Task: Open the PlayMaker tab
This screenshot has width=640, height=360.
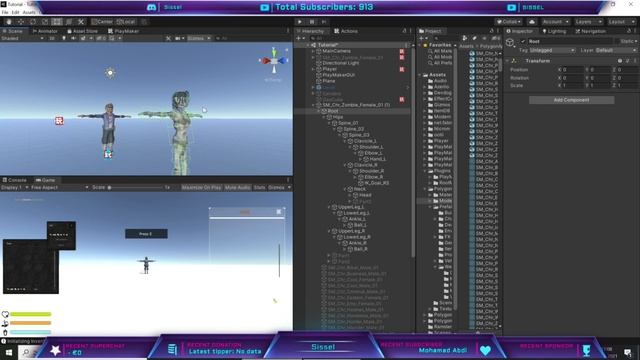Action: tap(124, 31)
